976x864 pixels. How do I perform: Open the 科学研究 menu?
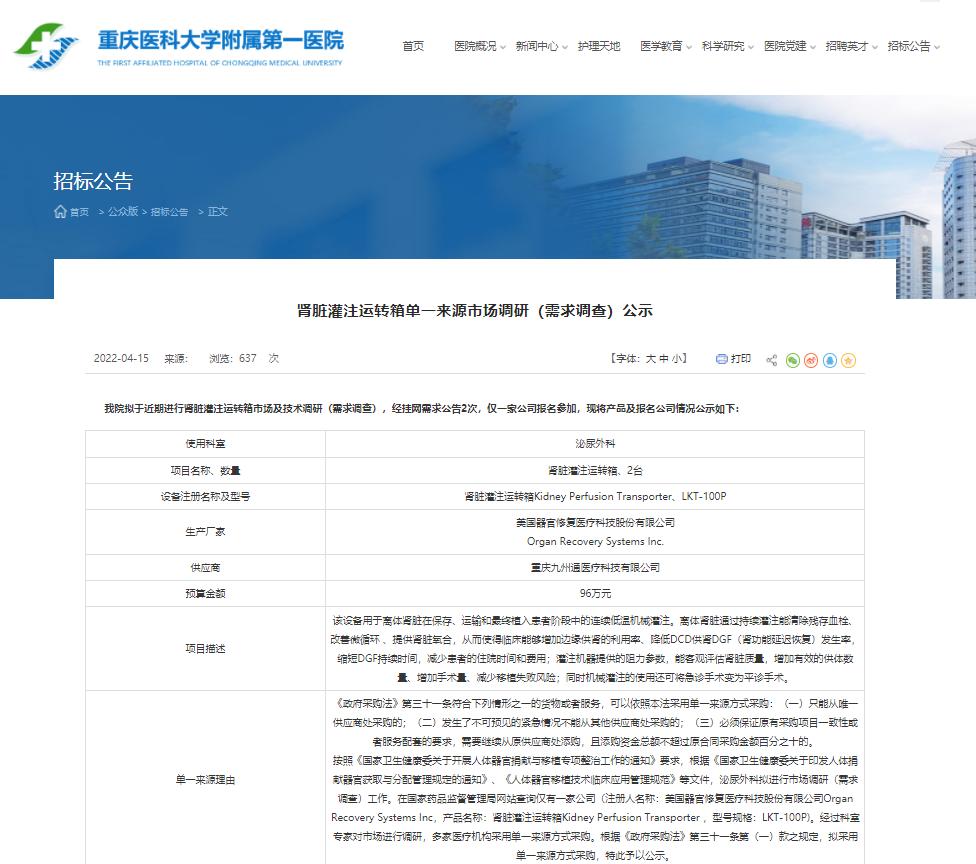pos(723,46)
